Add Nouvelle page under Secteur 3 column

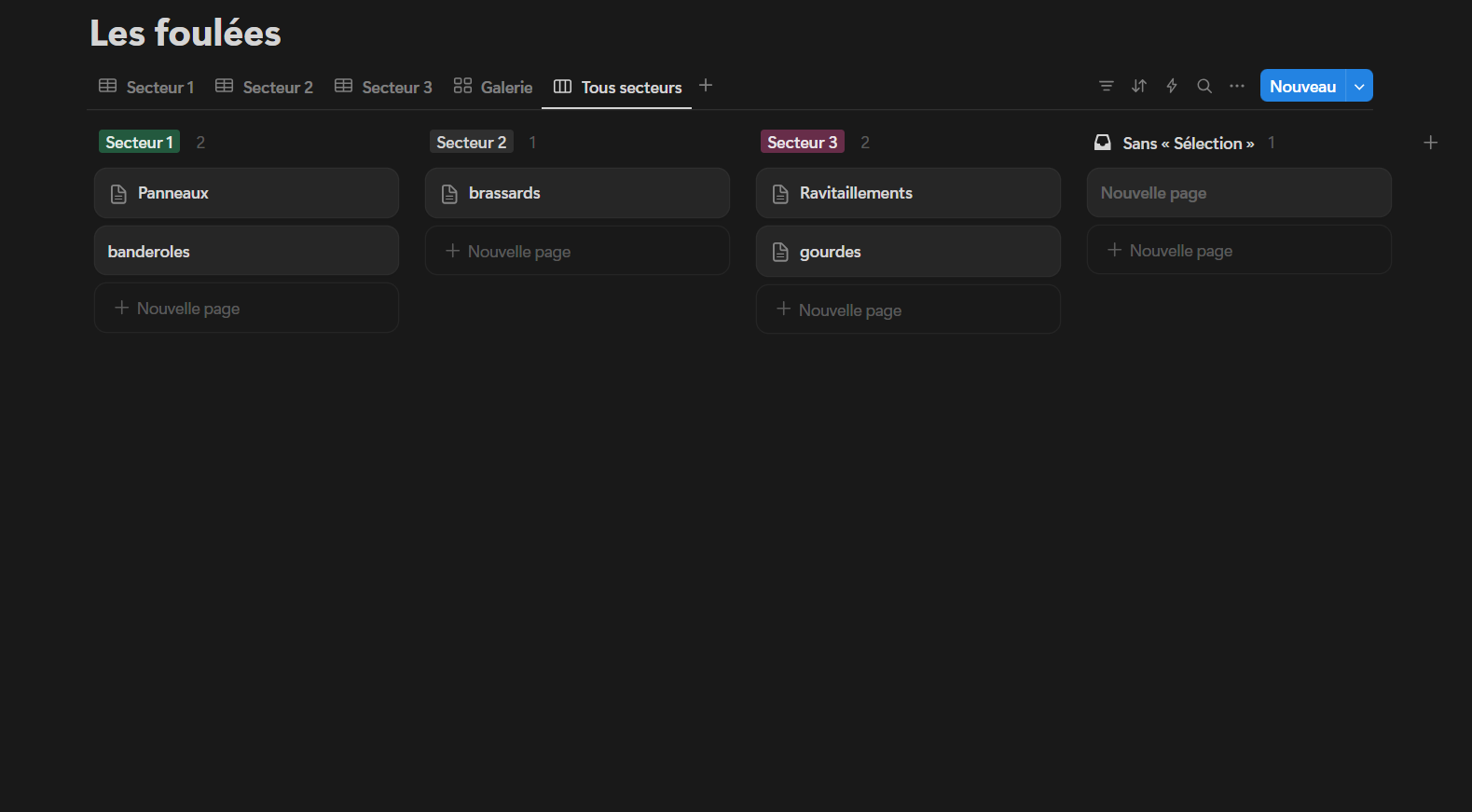tap(908, 310)
